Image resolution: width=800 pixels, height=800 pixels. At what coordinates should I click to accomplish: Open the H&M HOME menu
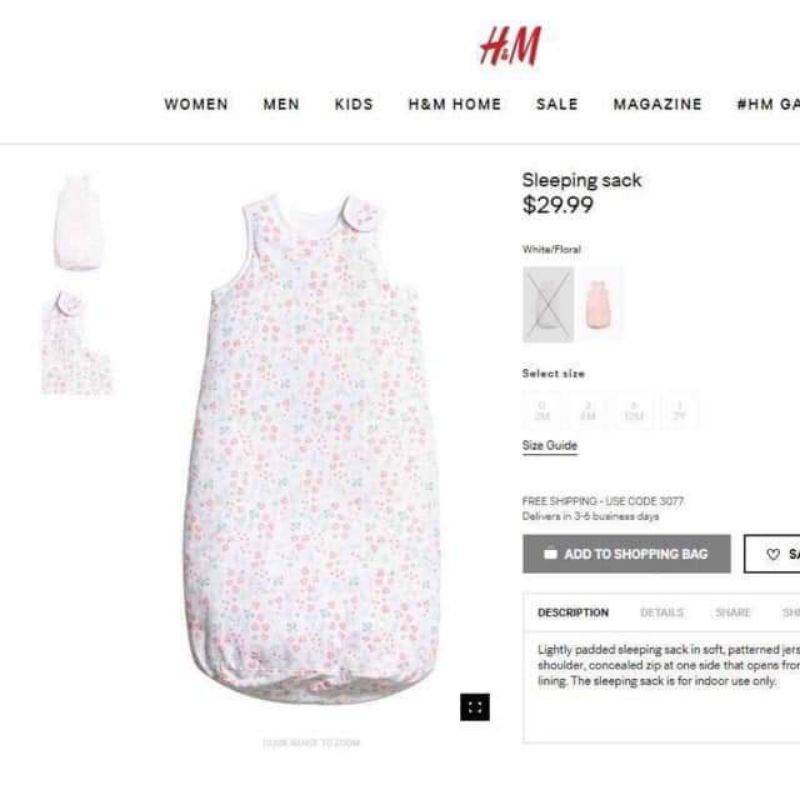click(455, 104)
